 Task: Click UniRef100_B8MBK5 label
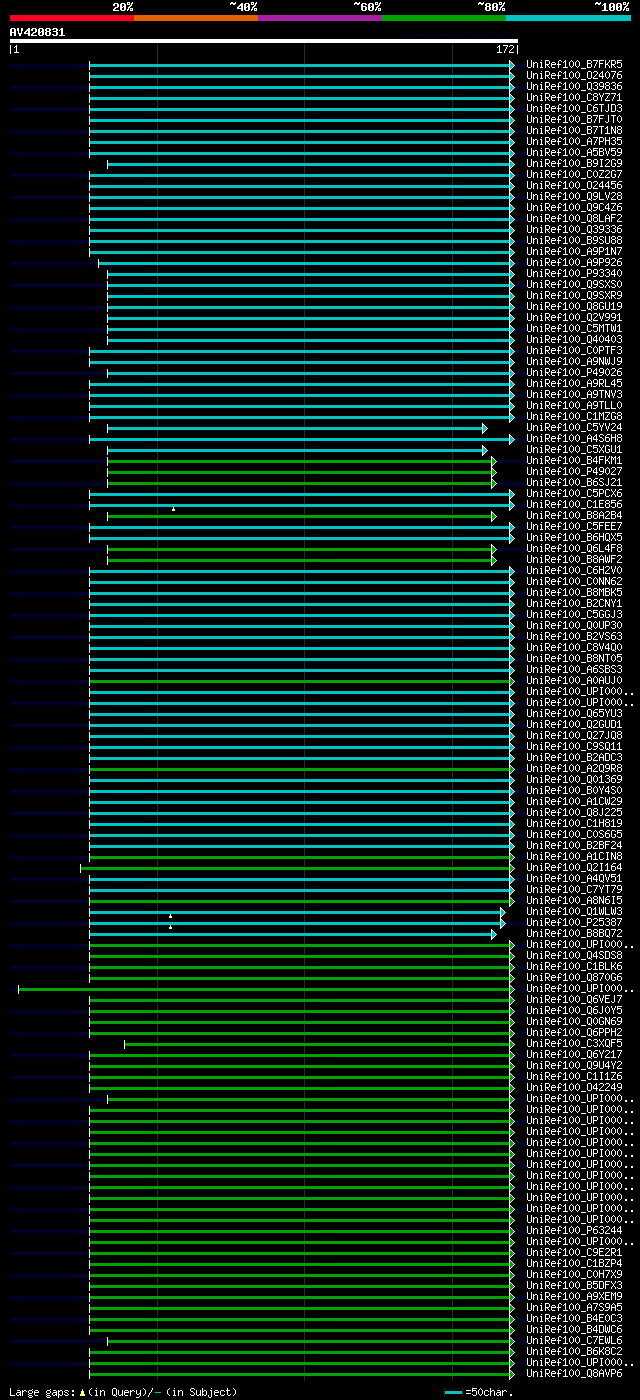pyautogui.click(x=574, y=592)
